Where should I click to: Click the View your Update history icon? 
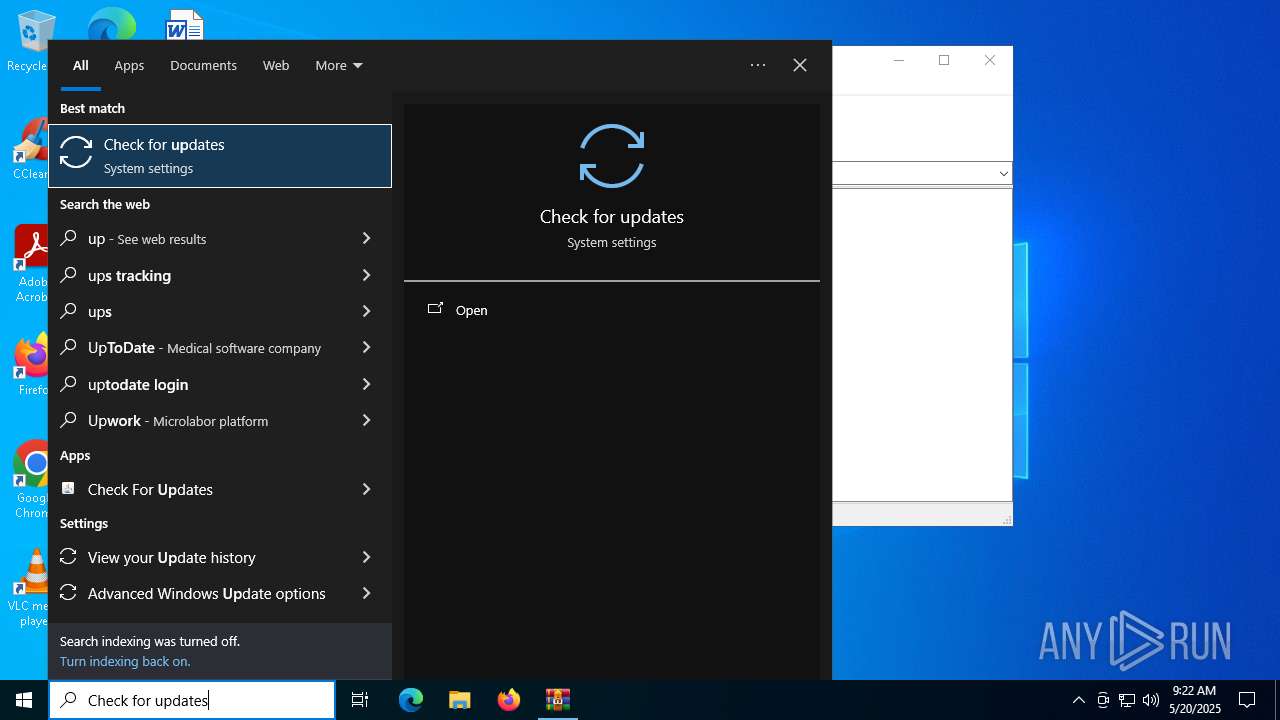tap(69, 557)
